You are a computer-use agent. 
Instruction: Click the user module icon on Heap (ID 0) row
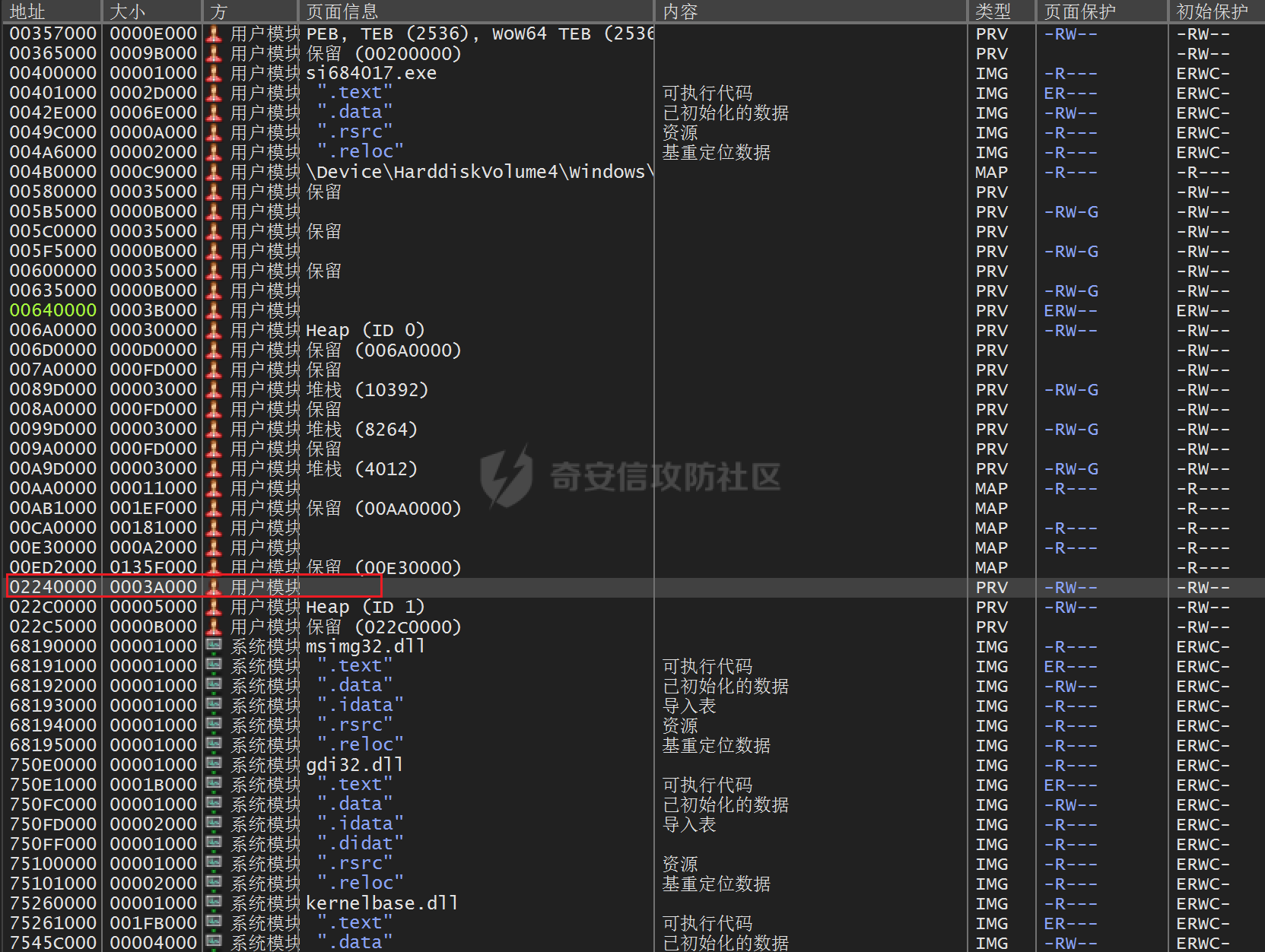tap(215, 331)
